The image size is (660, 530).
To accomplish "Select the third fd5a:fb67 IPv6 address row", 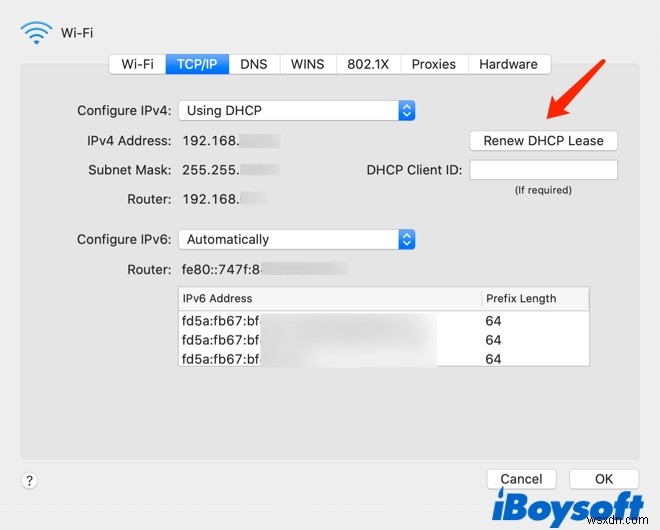I will tap(383, 359).
